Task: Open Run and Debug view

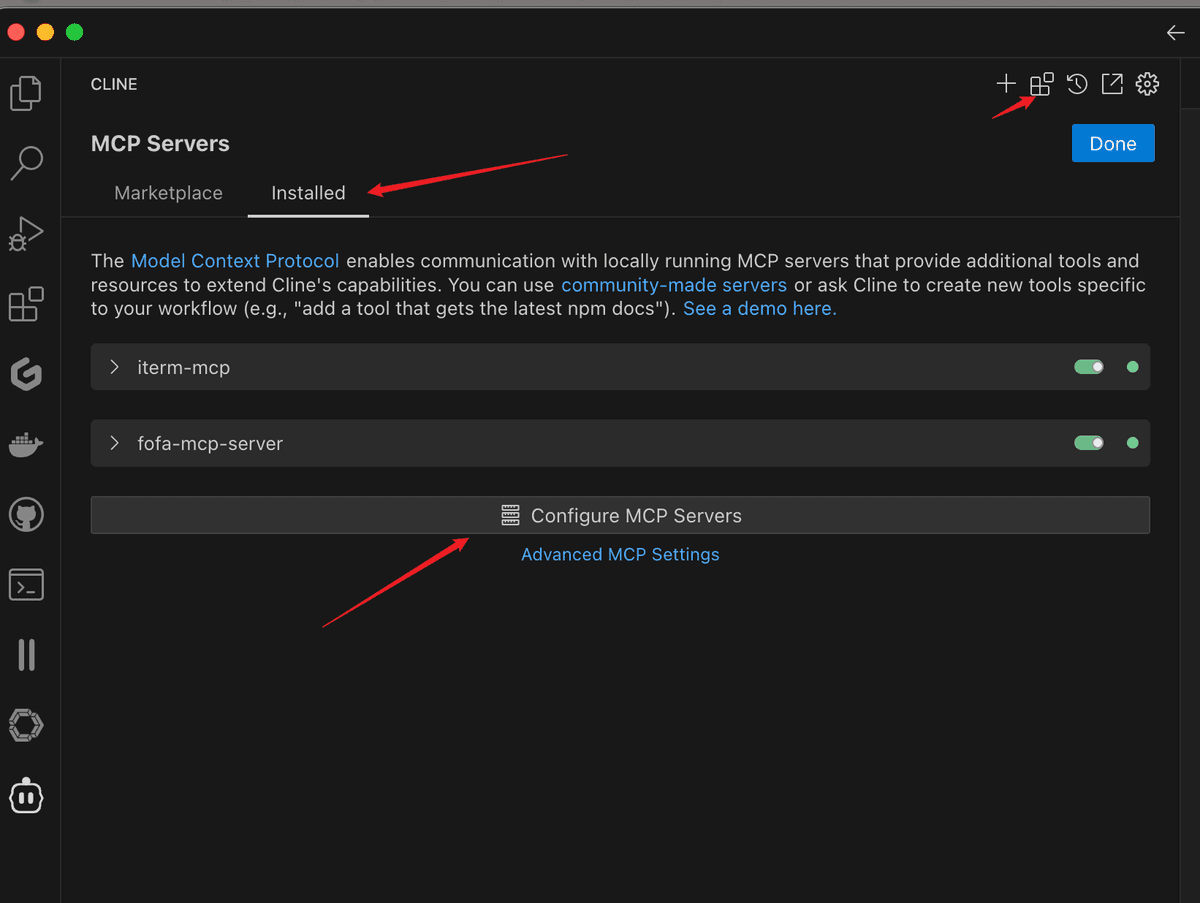Action: pos(26,233)
